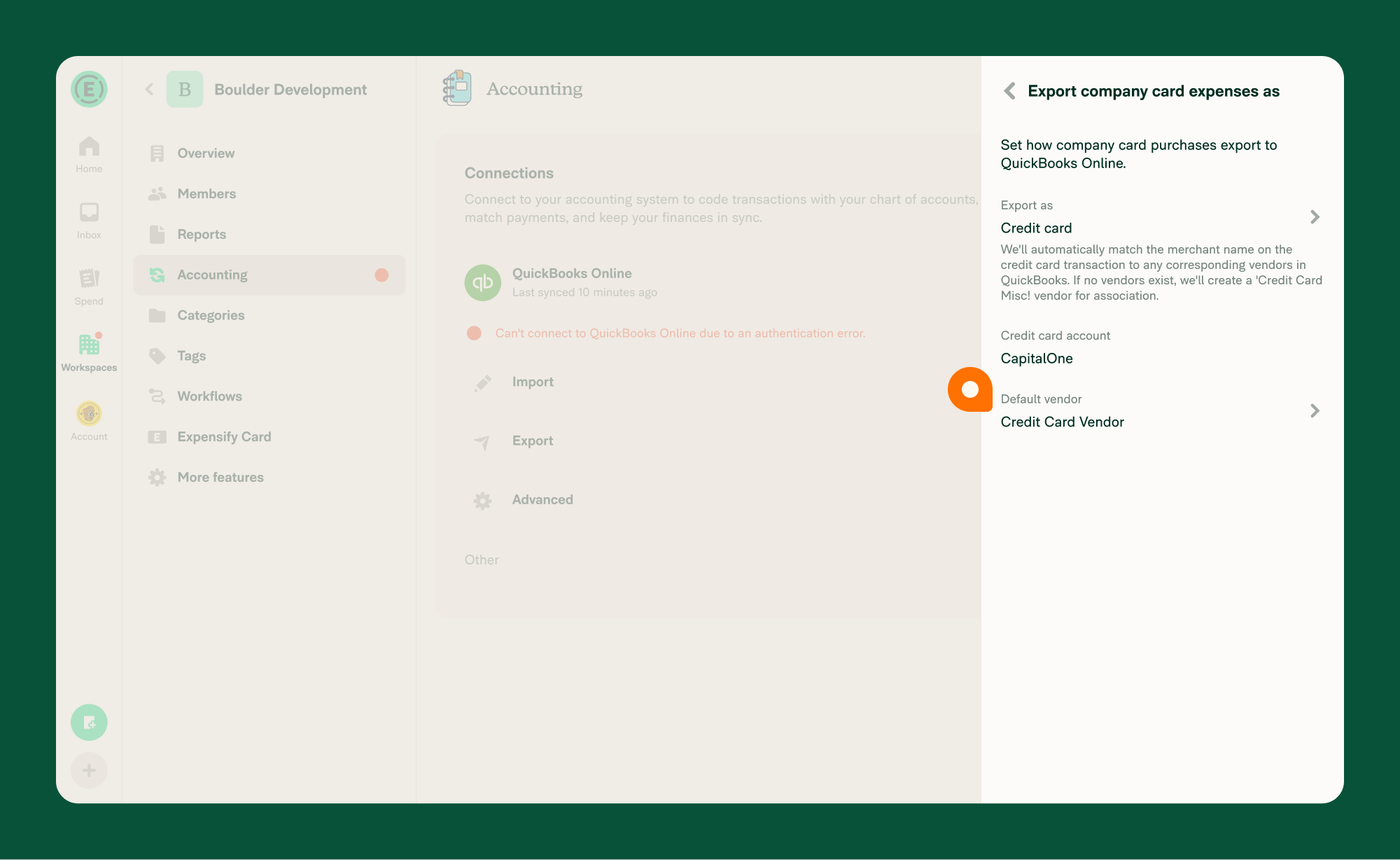Screen dimensions: 1400x860
Task: Click the Workflows arrows icon
Action: [x=157, y=396]
